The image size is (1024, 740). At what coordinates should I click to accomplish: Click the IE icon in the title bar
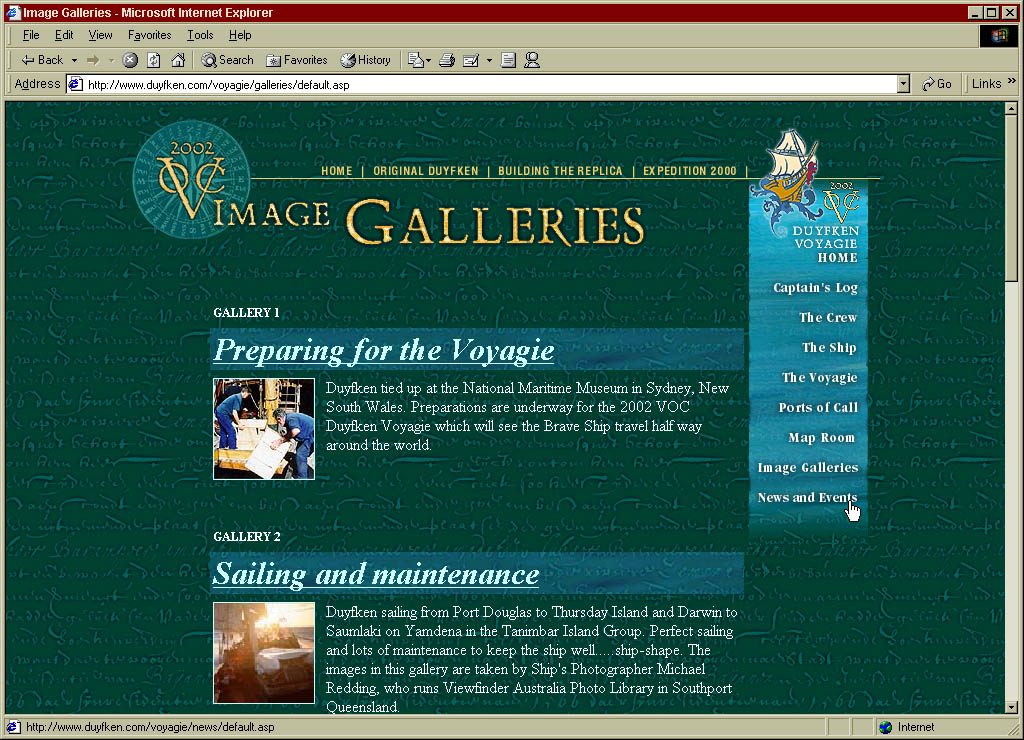coord(13,12)
